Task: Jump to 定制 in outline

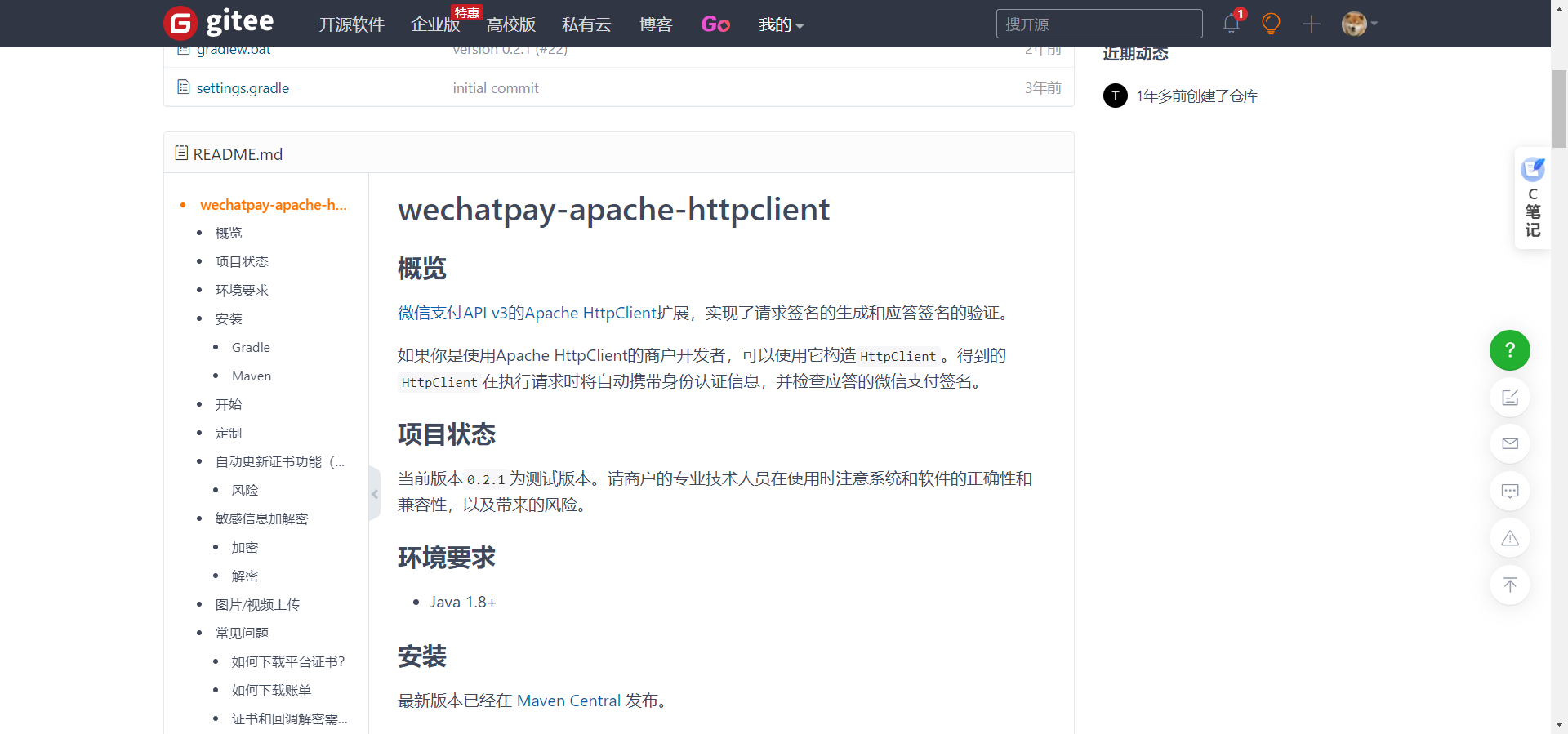Action: [229, 433]
